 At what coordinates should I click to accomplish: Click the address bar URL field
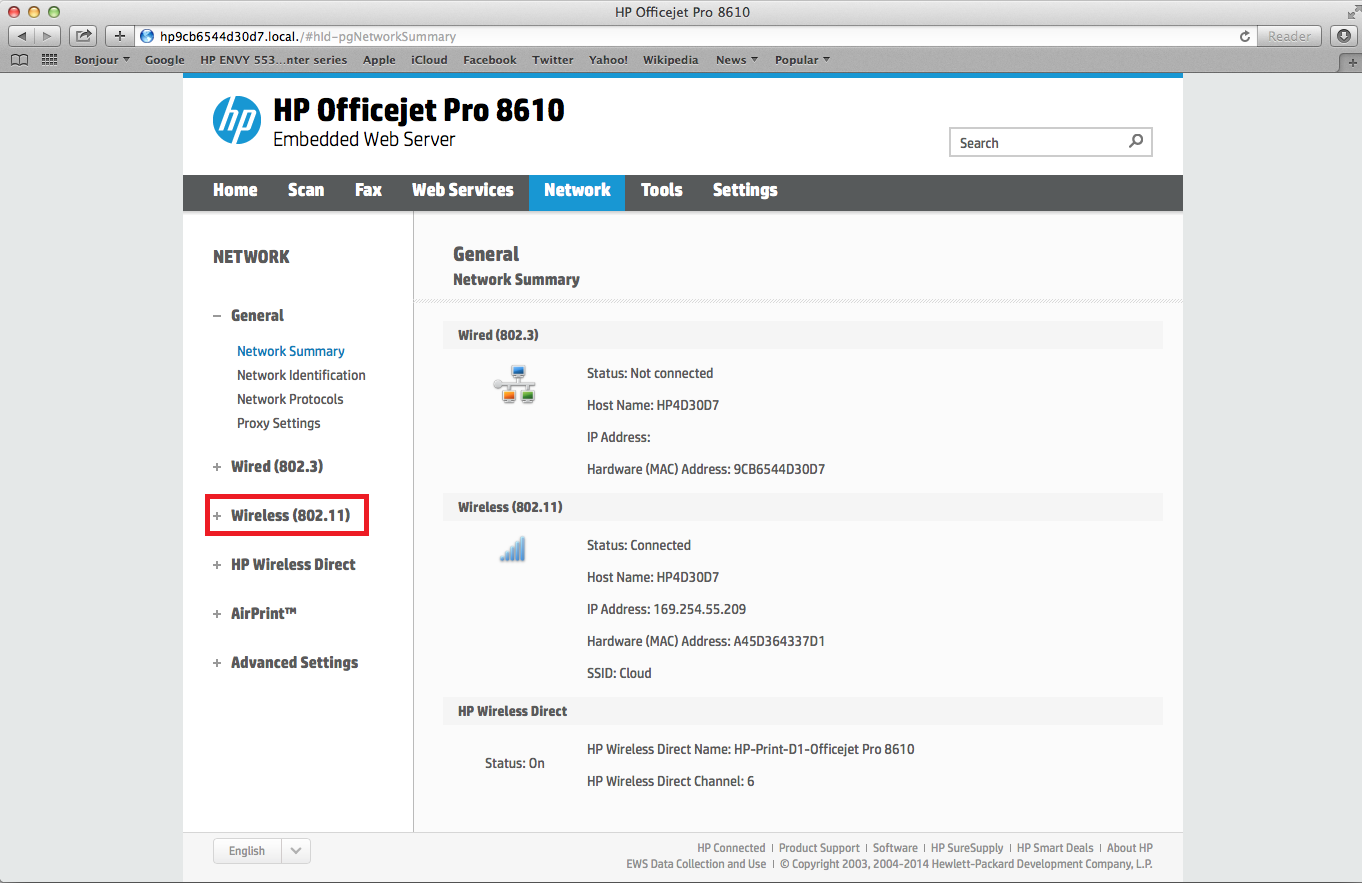click(696, 36)
